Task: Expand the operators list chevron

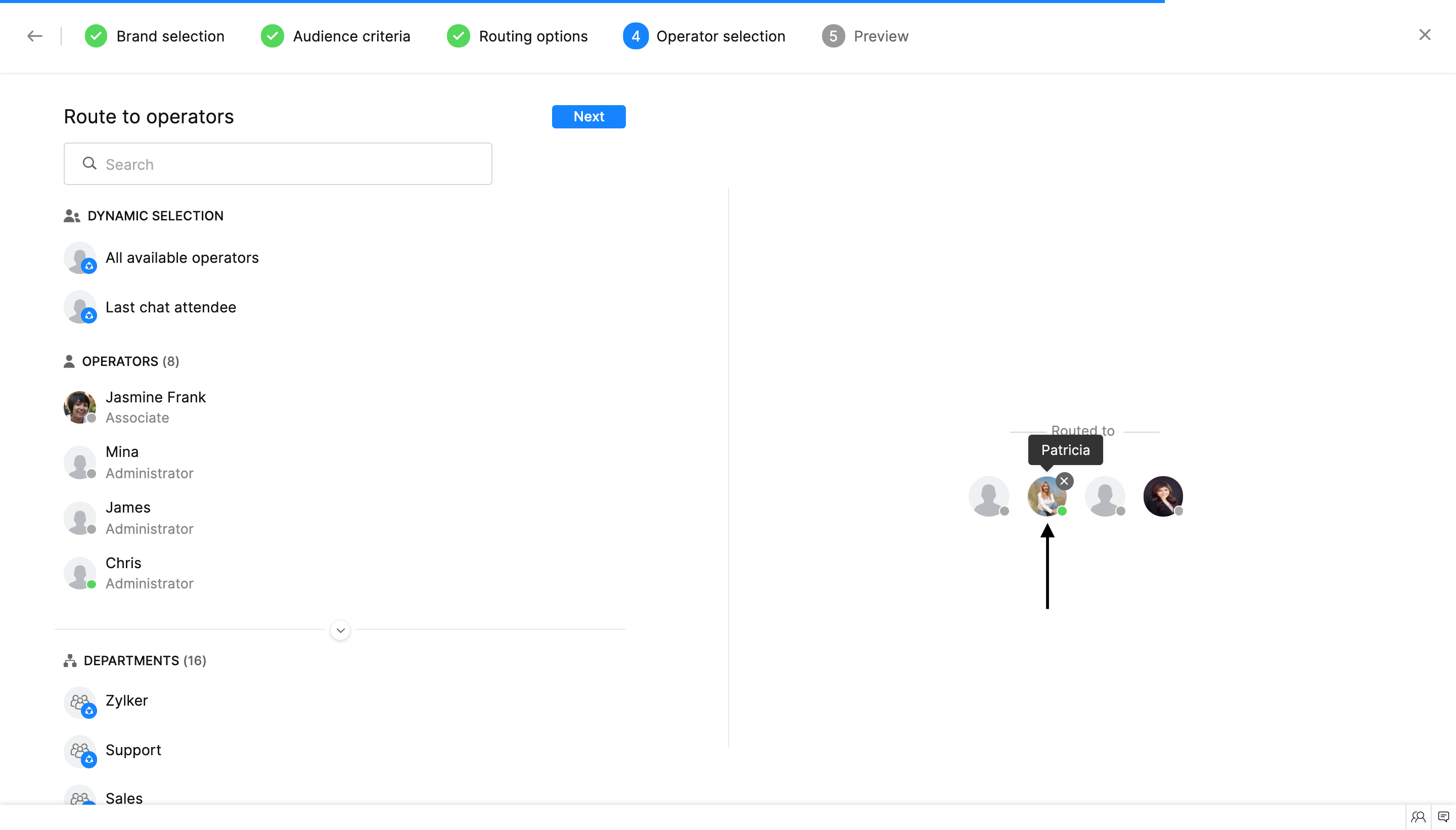Action: (x=340, y=630)
